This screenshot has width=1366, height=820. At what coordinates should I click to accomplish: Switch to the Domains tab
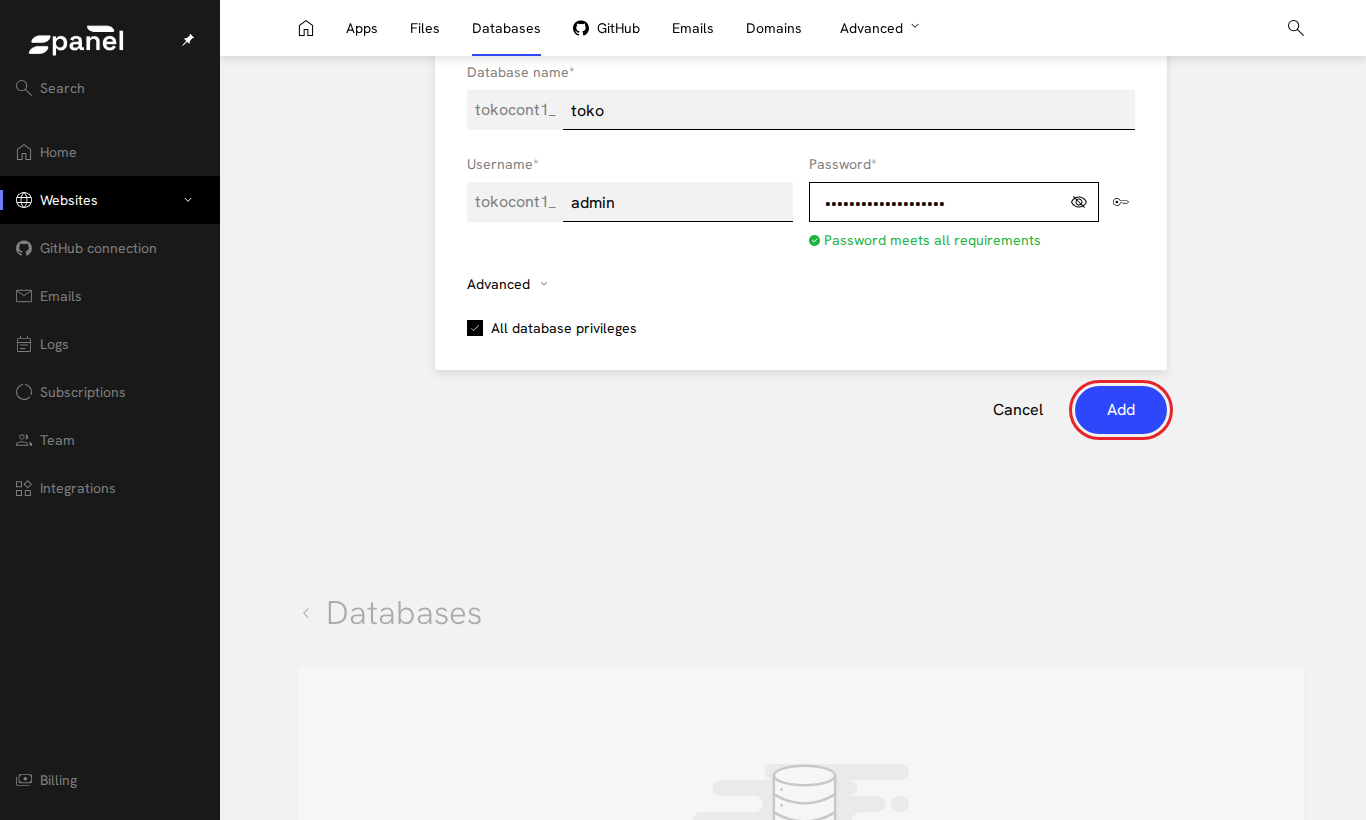coord(774,28)
